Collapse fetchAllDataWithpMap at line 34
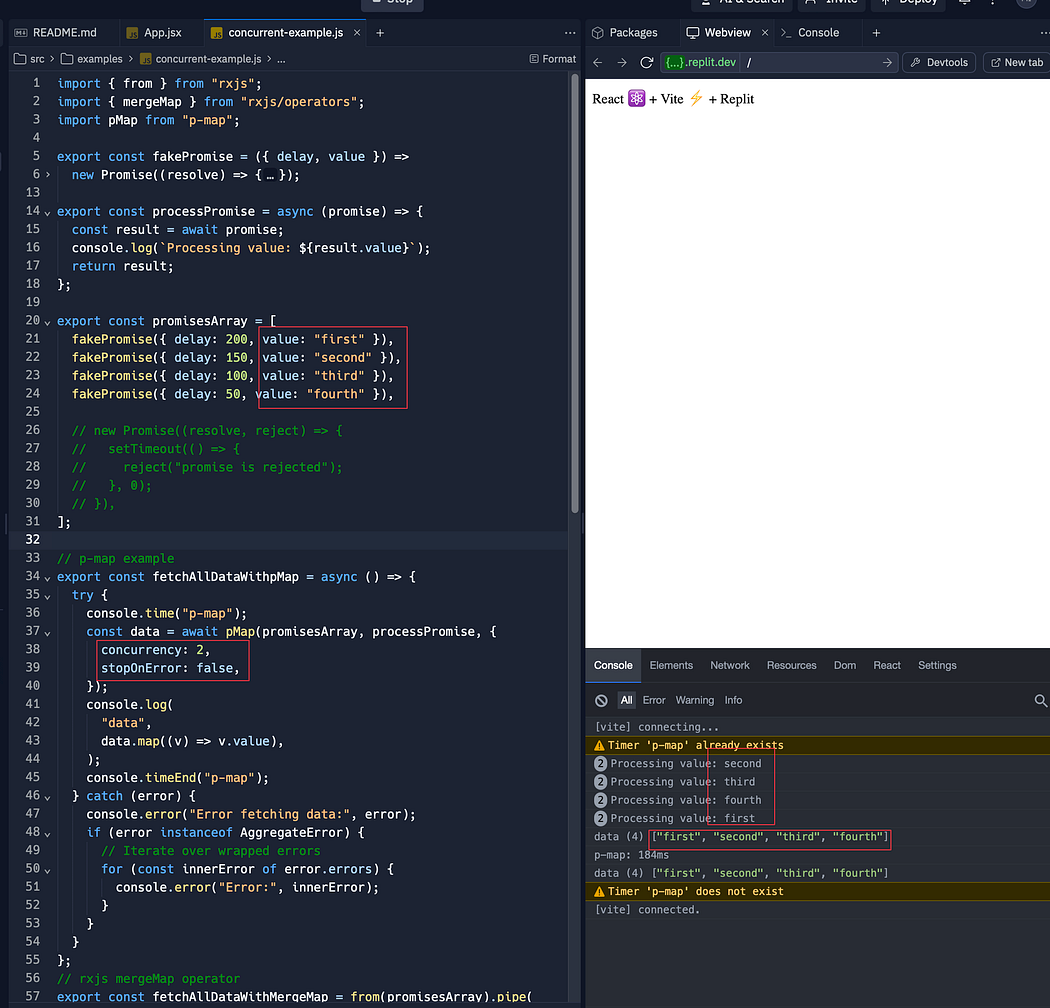The image size is (1050, 1008). pos(48,577)
